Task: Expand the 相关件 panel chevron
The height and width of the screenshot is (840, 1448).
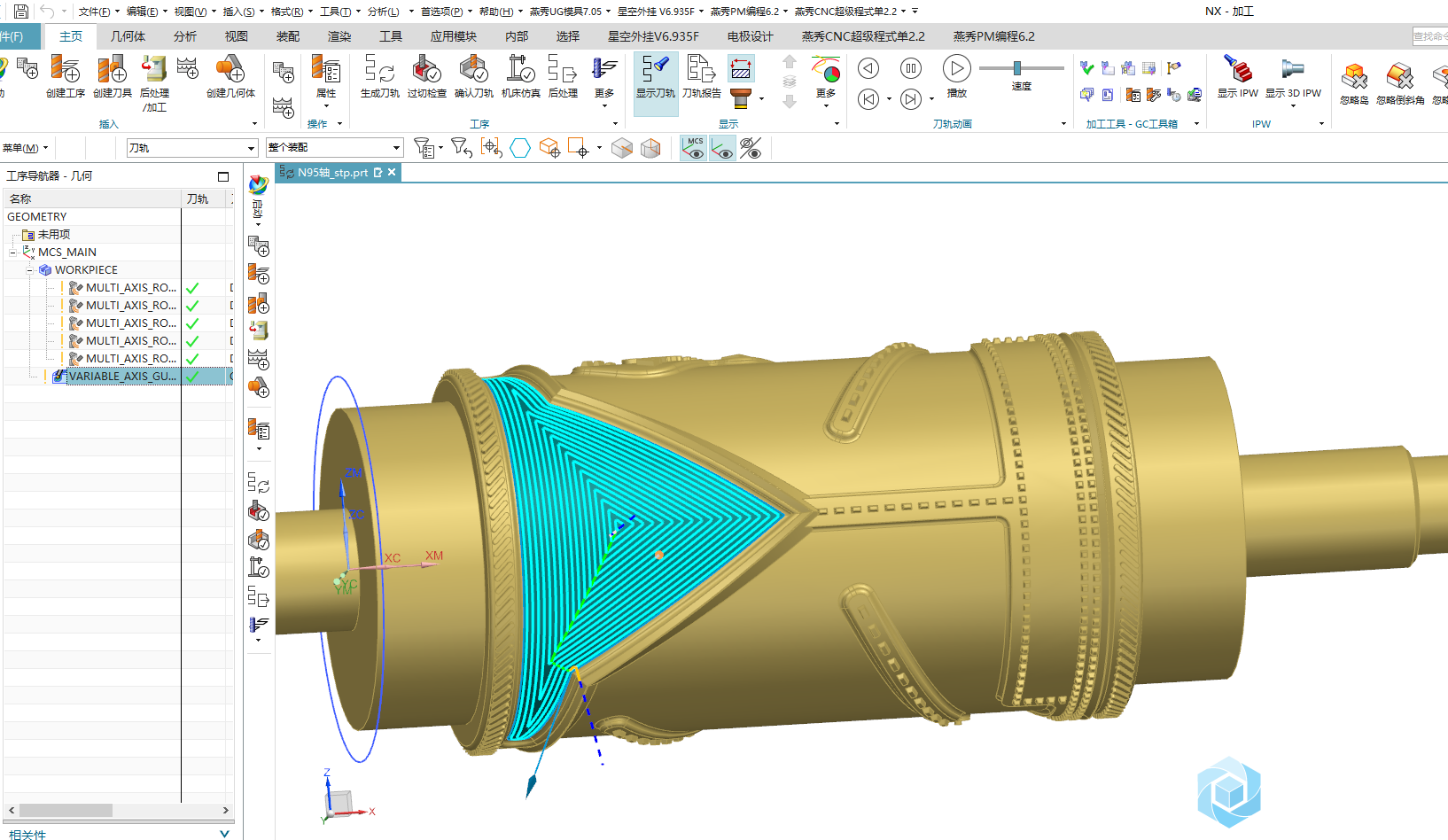Action: click(x=224, y=834)
